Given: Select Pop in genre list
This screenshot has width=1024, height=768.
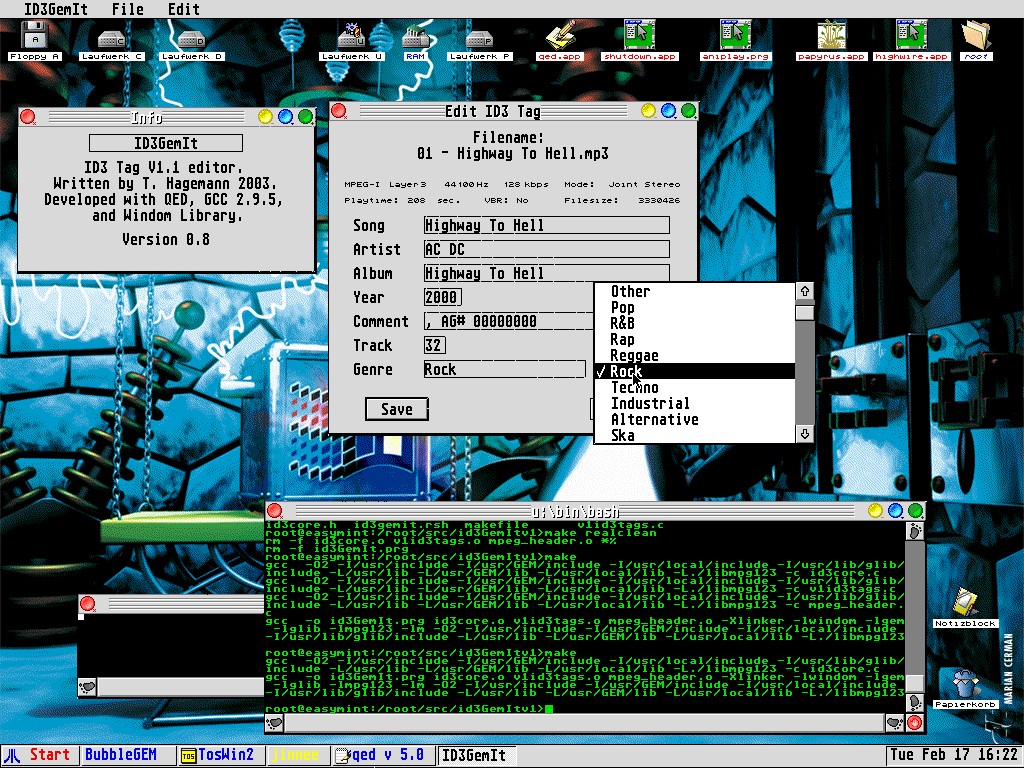Looking at the screenshot, I should [695, 307].
